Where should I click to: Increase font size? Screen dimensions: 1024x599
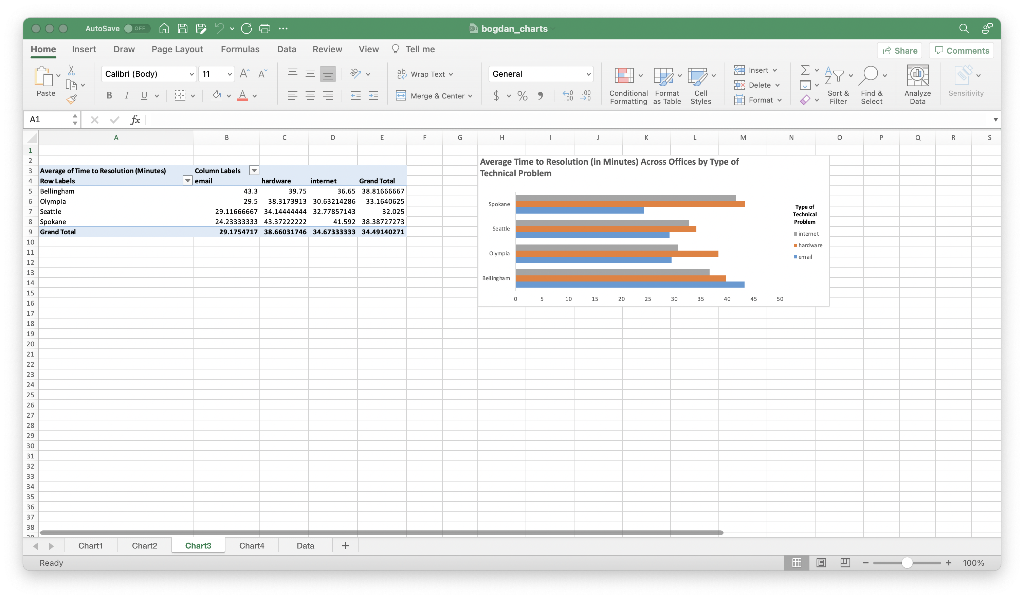tap(244, 74)
